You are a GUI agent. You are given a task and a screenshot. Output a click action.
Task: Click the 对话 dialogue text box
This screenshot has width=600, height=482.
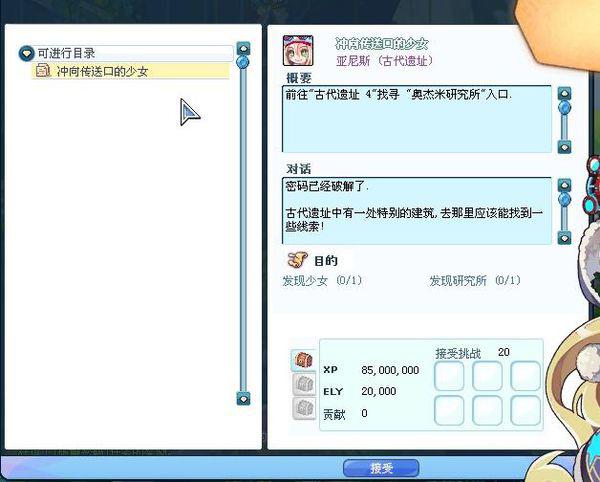click(417, 210)
